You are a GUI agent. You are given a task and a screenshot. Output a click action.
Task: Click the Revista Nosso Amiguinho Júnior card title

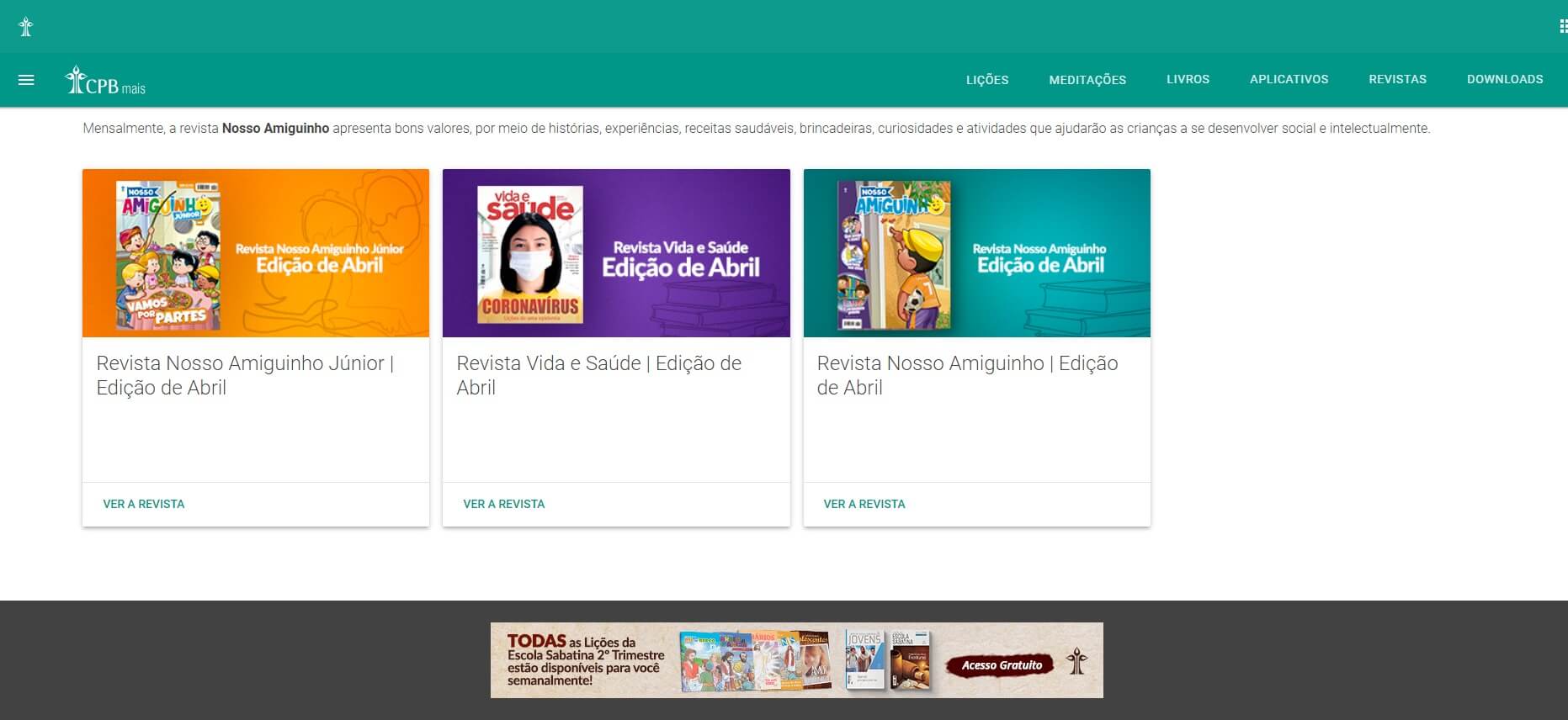click(x=245, y=375)
